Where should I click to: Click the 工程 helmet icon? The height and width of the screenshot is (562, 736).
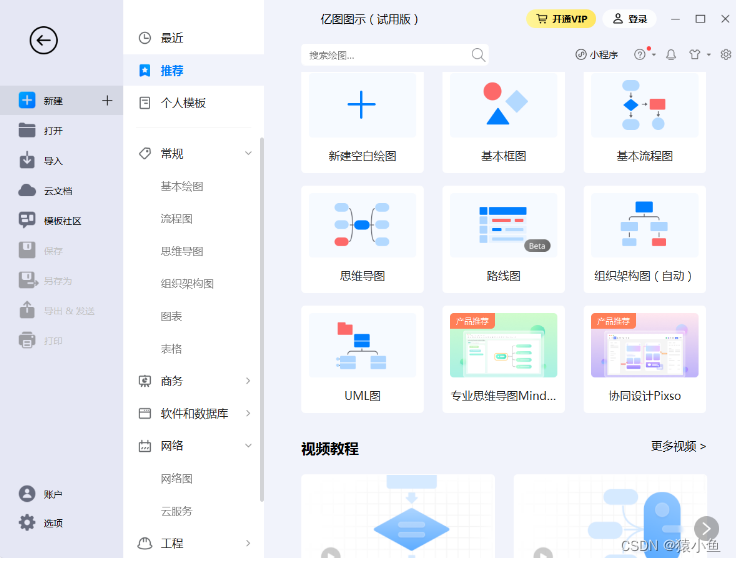click(145, 543)
